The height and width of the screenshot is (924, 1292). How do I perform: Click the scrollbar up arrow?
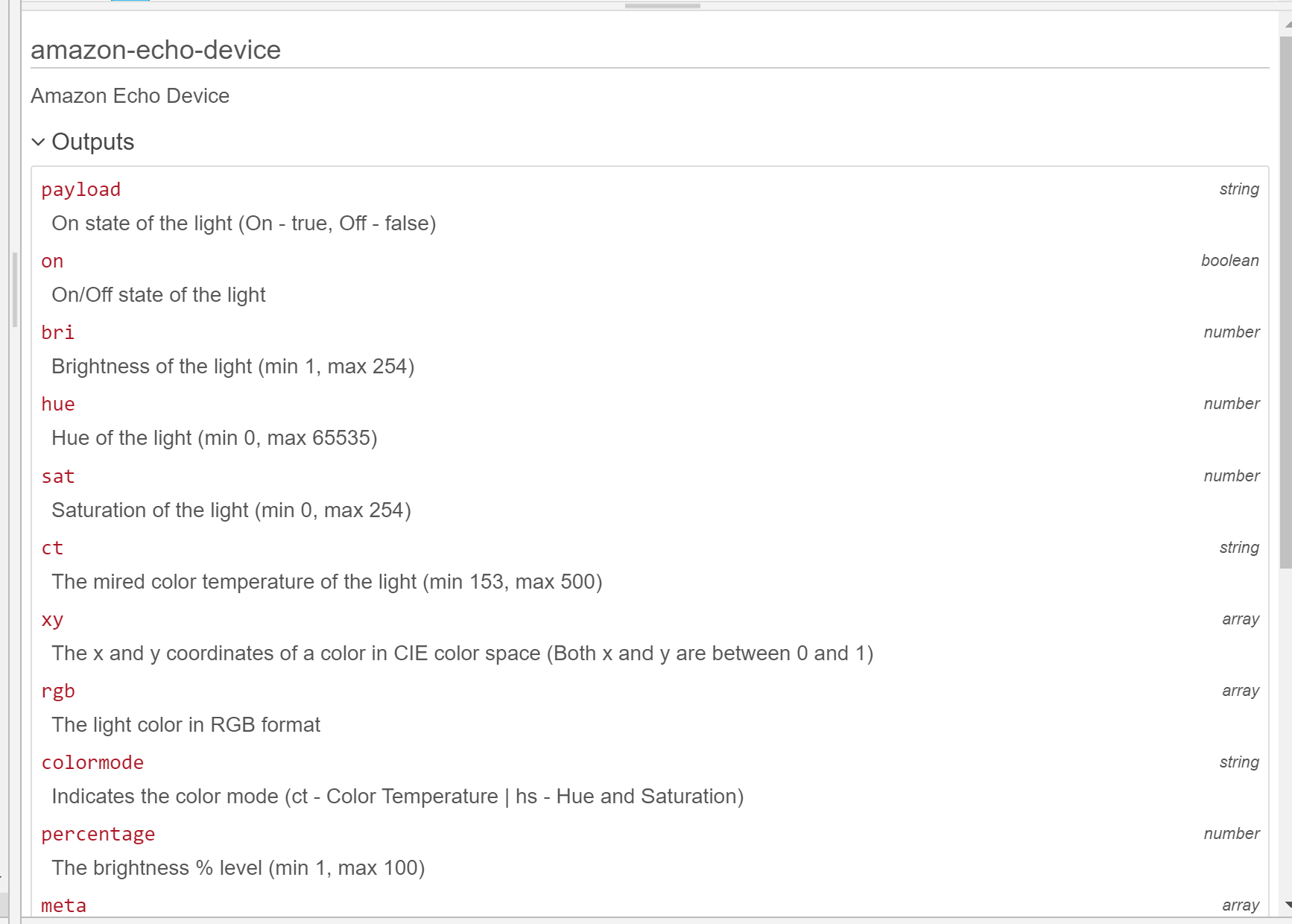click(1286, 24)
